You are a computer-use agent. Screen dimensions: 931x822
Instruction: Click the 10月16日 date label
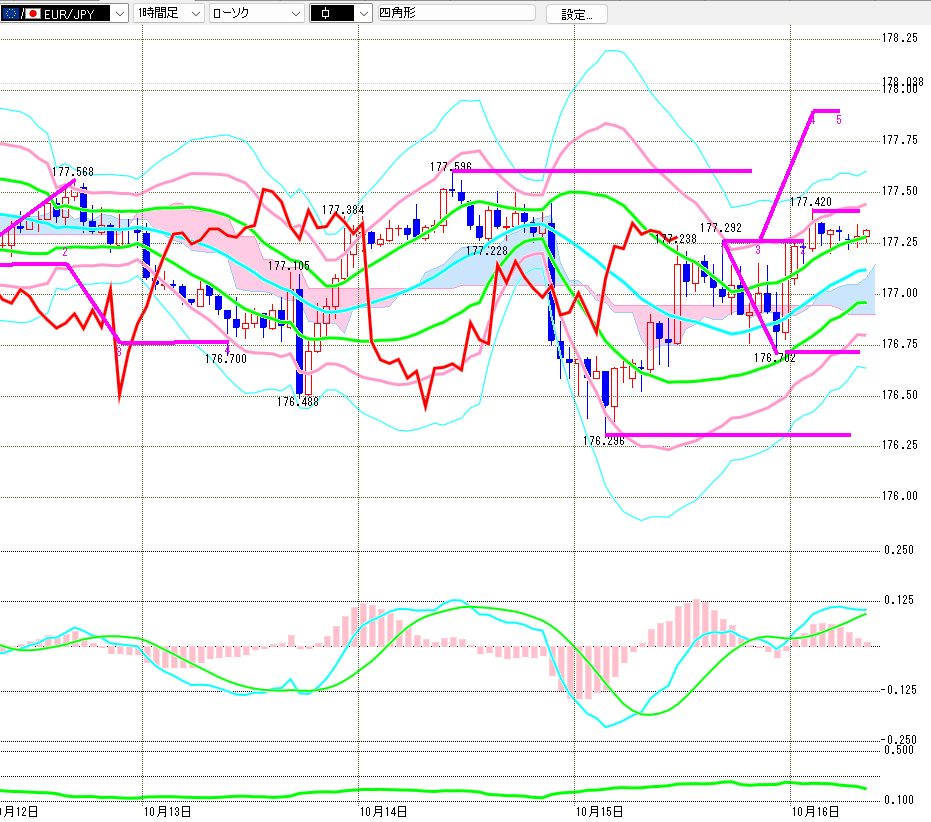(x=816, y=811)
